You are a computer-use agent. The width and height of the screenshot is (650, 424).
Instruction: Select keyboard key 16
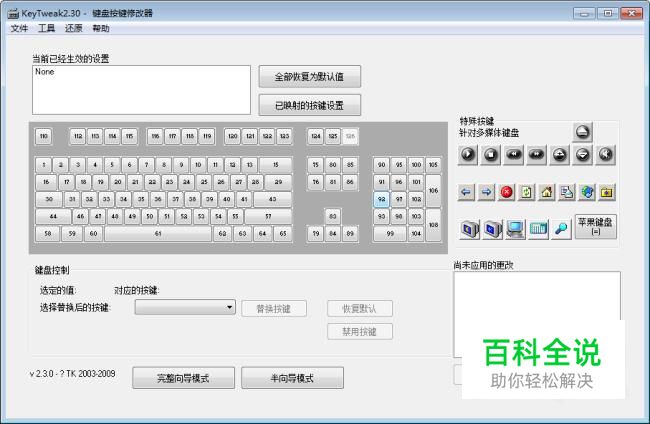coord(46,182)
